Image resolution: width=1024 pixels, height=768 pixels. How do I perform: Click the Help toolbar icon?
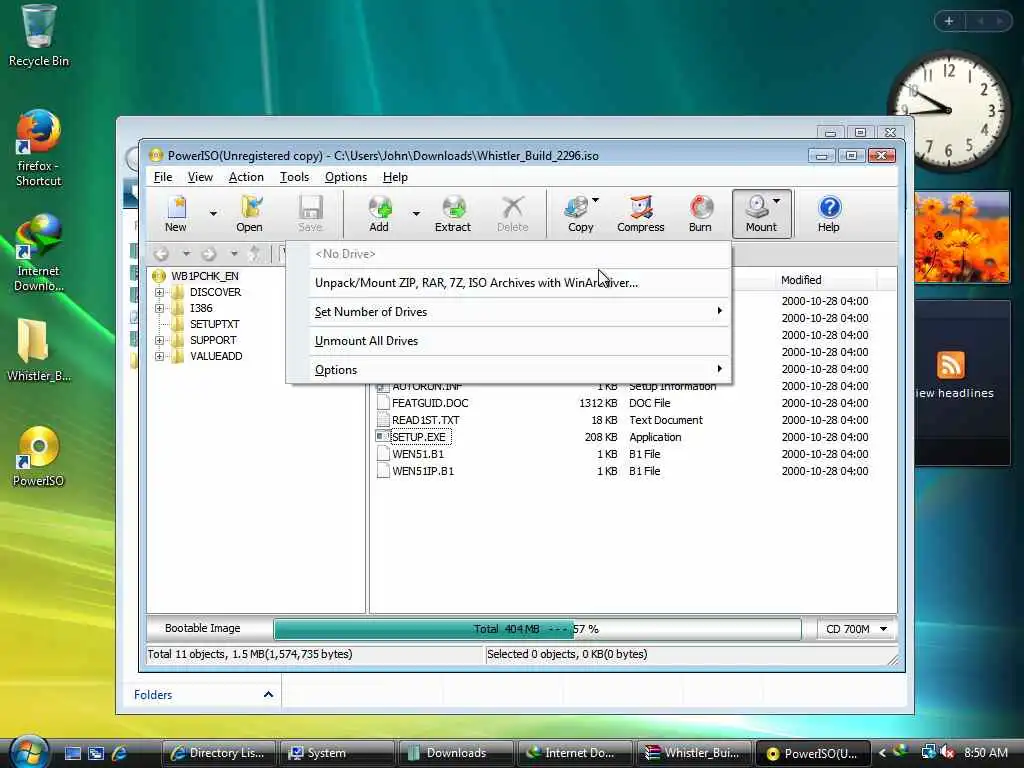[829, 214]
